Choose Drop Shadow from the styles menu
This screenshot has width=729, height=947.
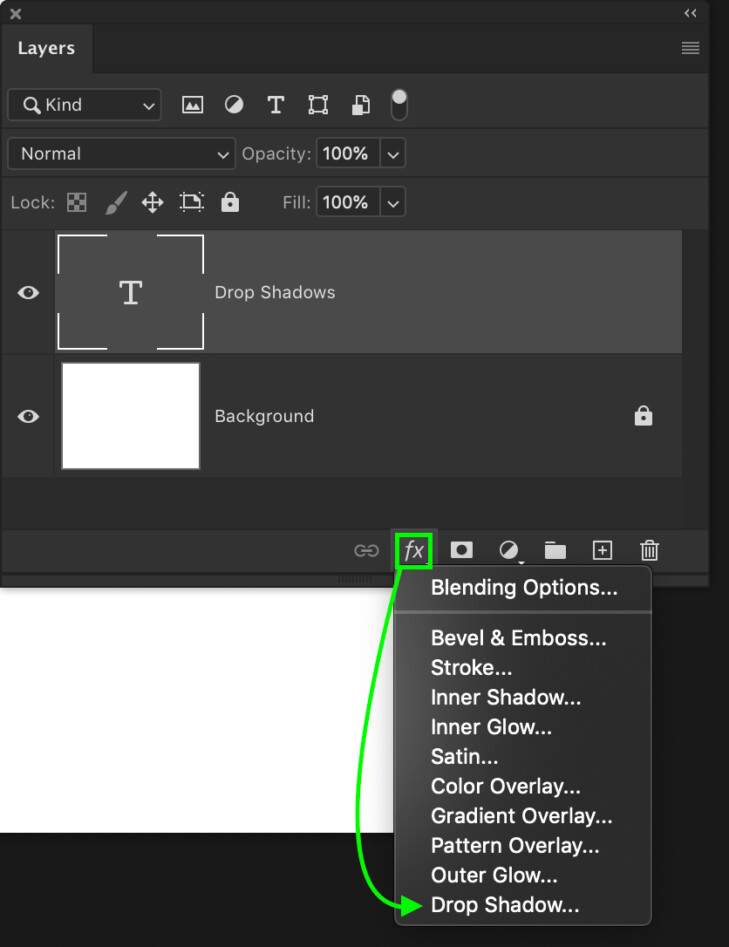[505, 905]
